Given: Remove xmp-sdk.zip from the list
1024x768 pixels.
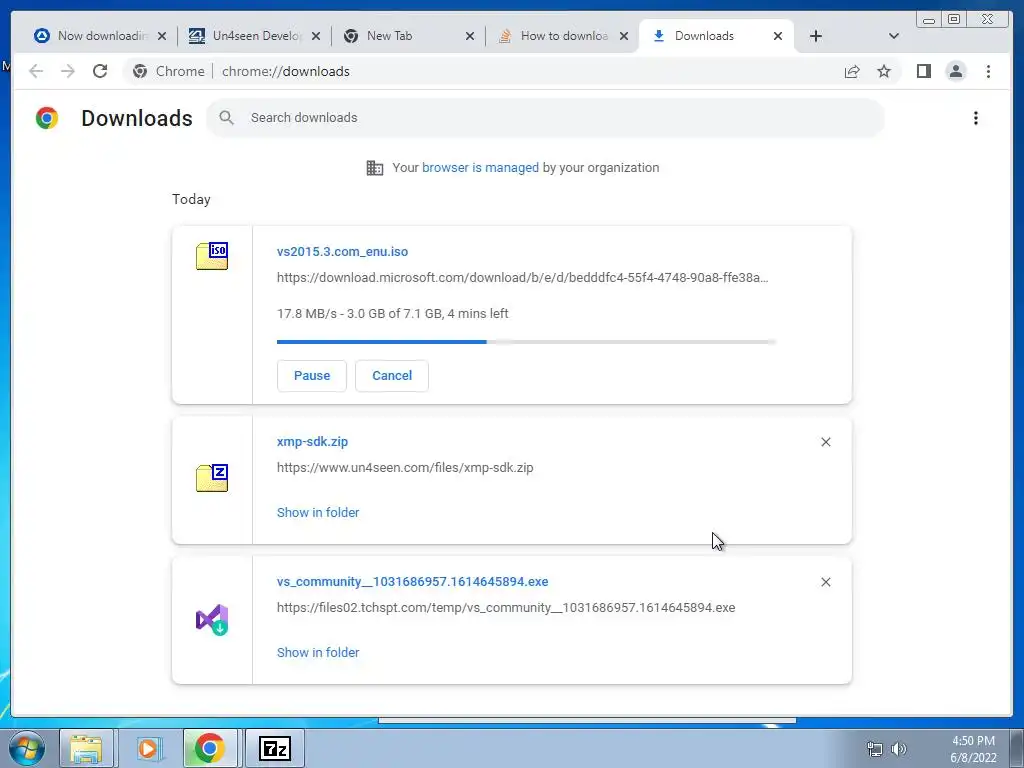Looking at the screenshot, I should 825,442.
